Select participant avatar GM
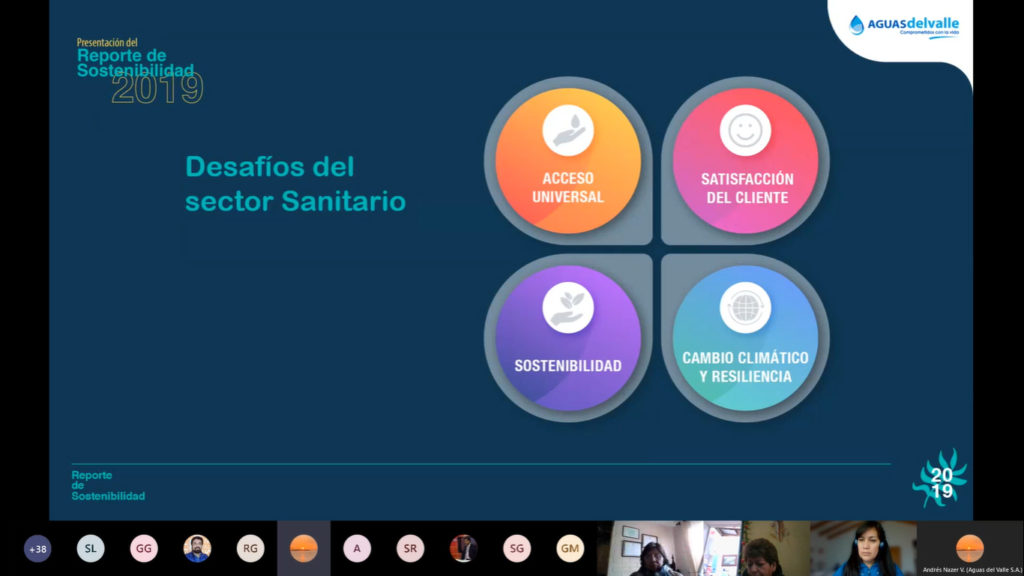This screenshot has height=576, width=1024. (570, 548)
